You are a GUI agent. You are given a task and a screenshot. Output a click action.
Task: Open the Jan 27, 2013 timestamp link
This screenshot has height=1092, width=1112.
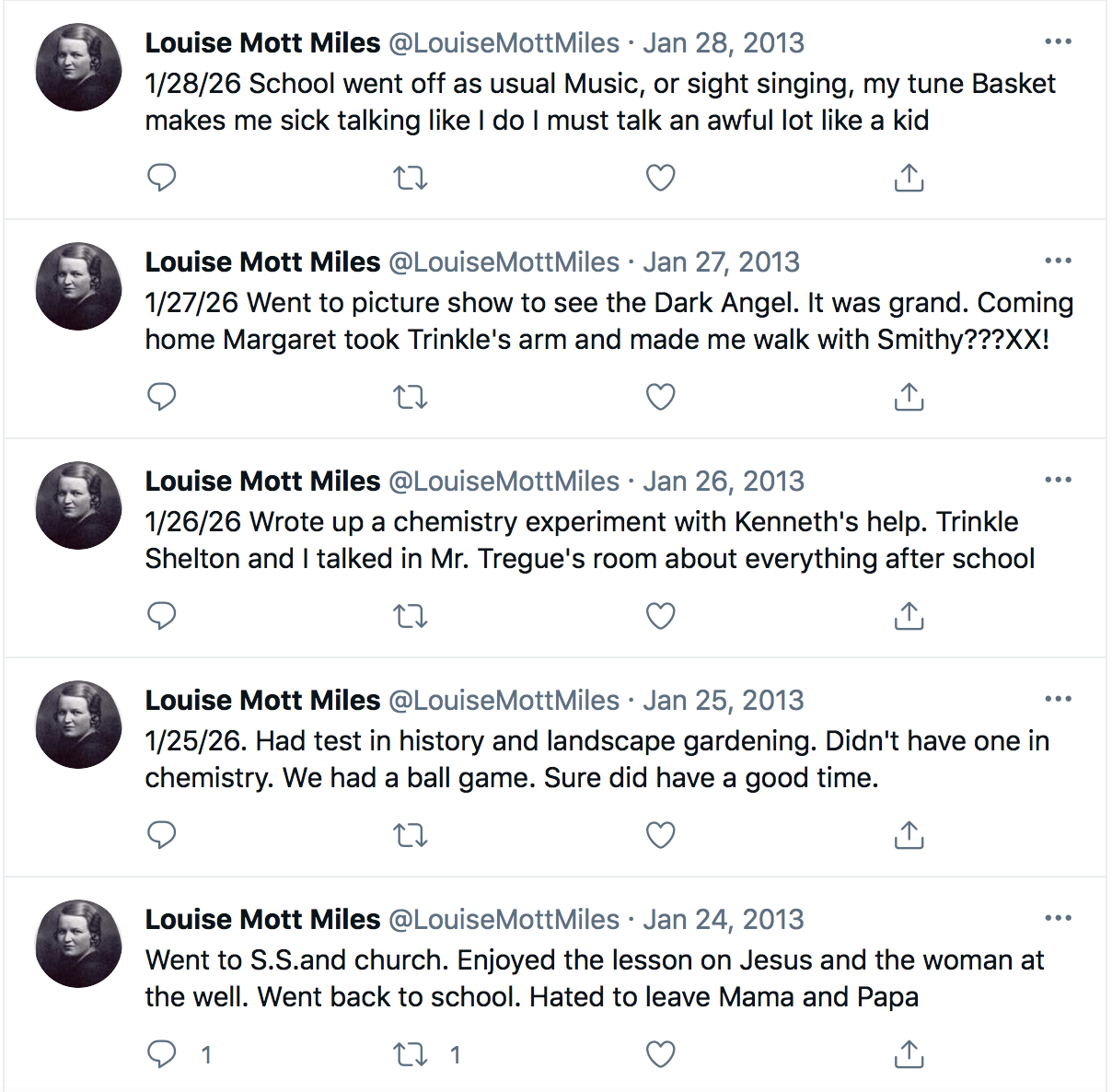click(722, 262)
